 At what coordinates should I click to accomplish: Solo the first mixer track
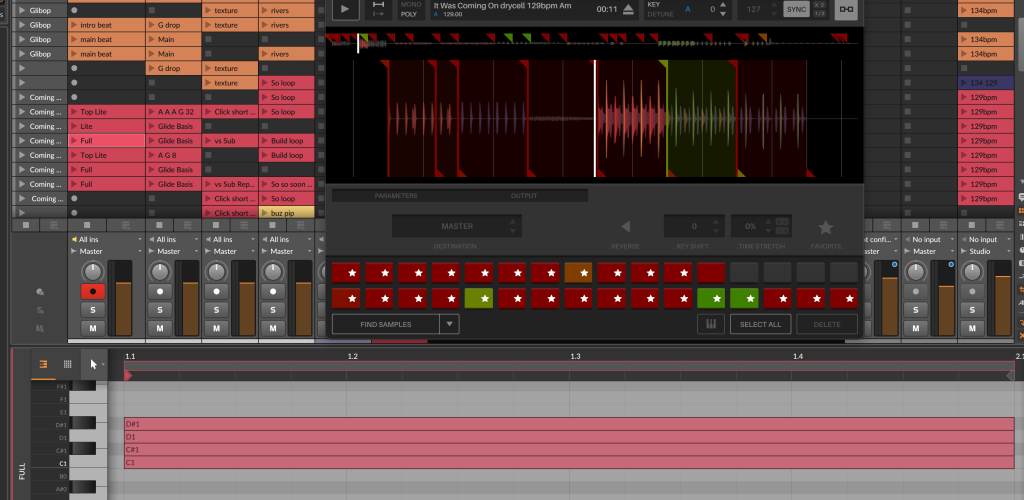click(93, 310)
